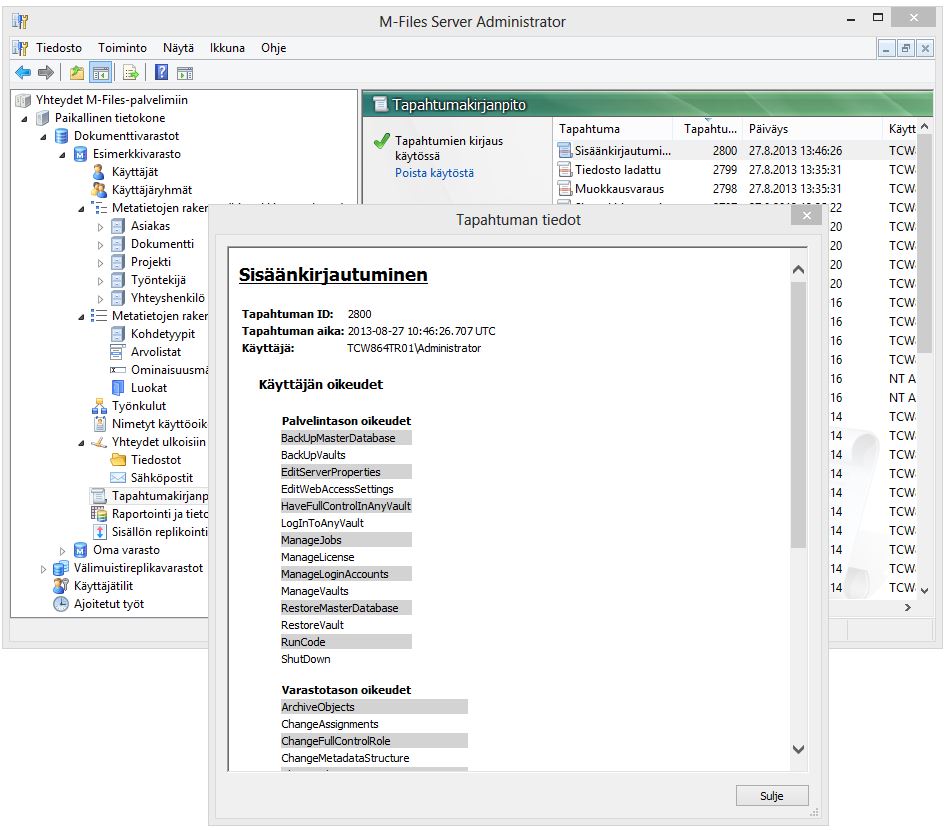
Task: Expand the Oma varasto tree node
Action: (x=62, y=551)
